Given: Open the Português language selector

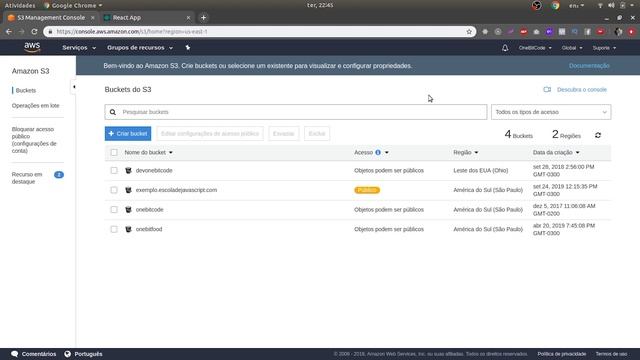Looking at the screenshot, I should pyautogui.click(x=88, y=354).
